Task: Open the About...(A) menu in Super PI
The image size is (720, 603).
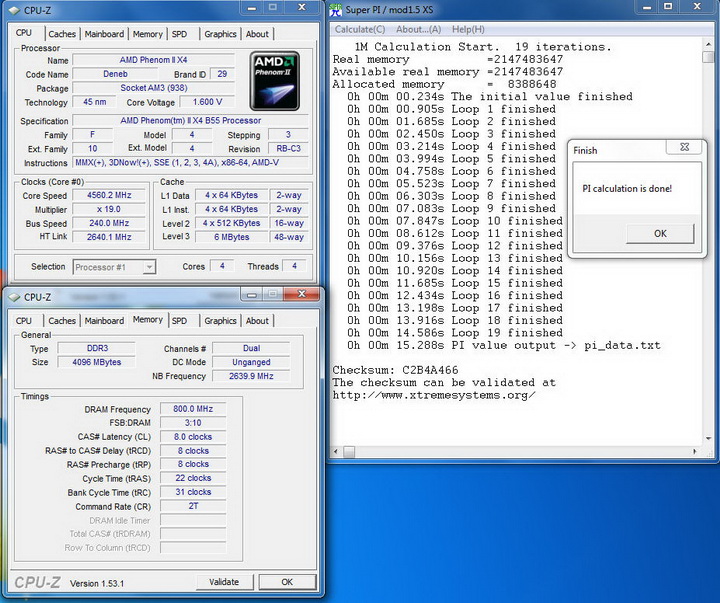Action: 418,29
